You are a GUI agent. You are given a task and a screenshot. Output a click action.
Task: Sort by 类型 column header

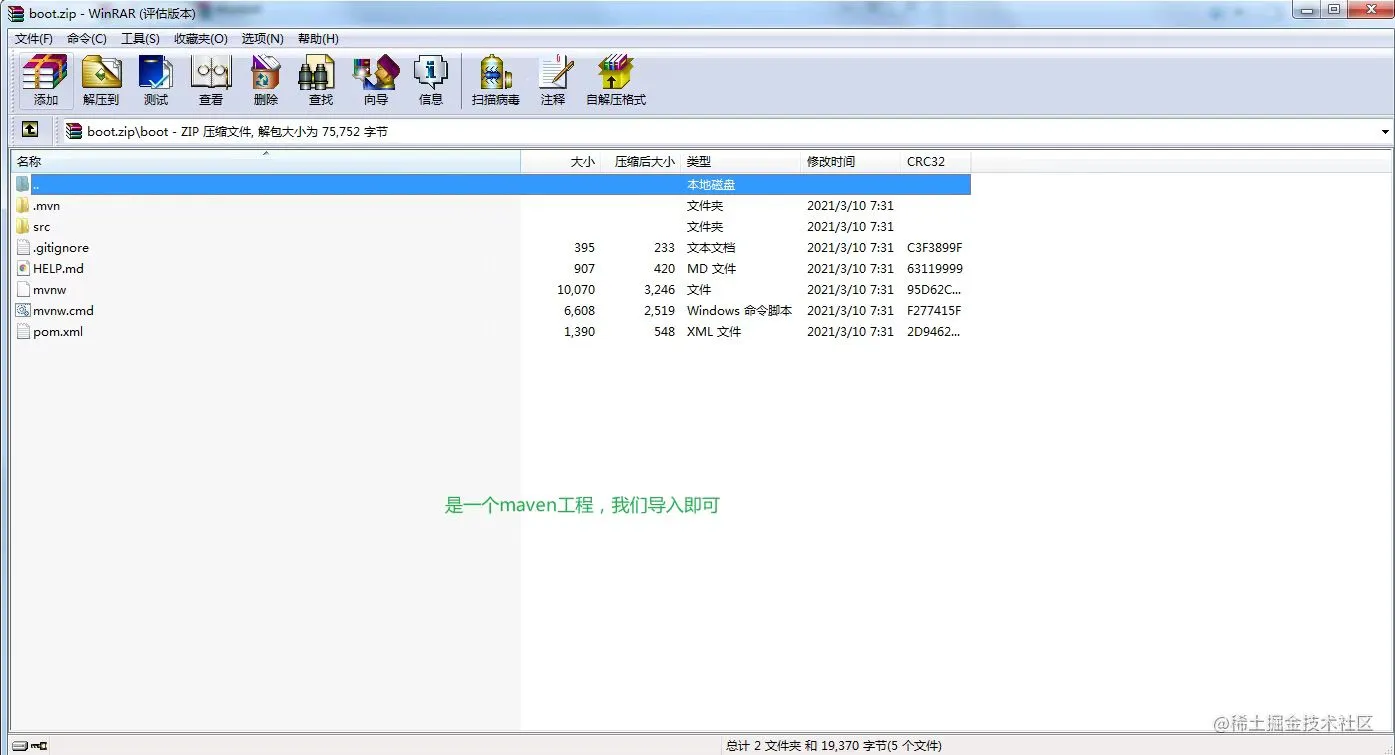[741, 161]
